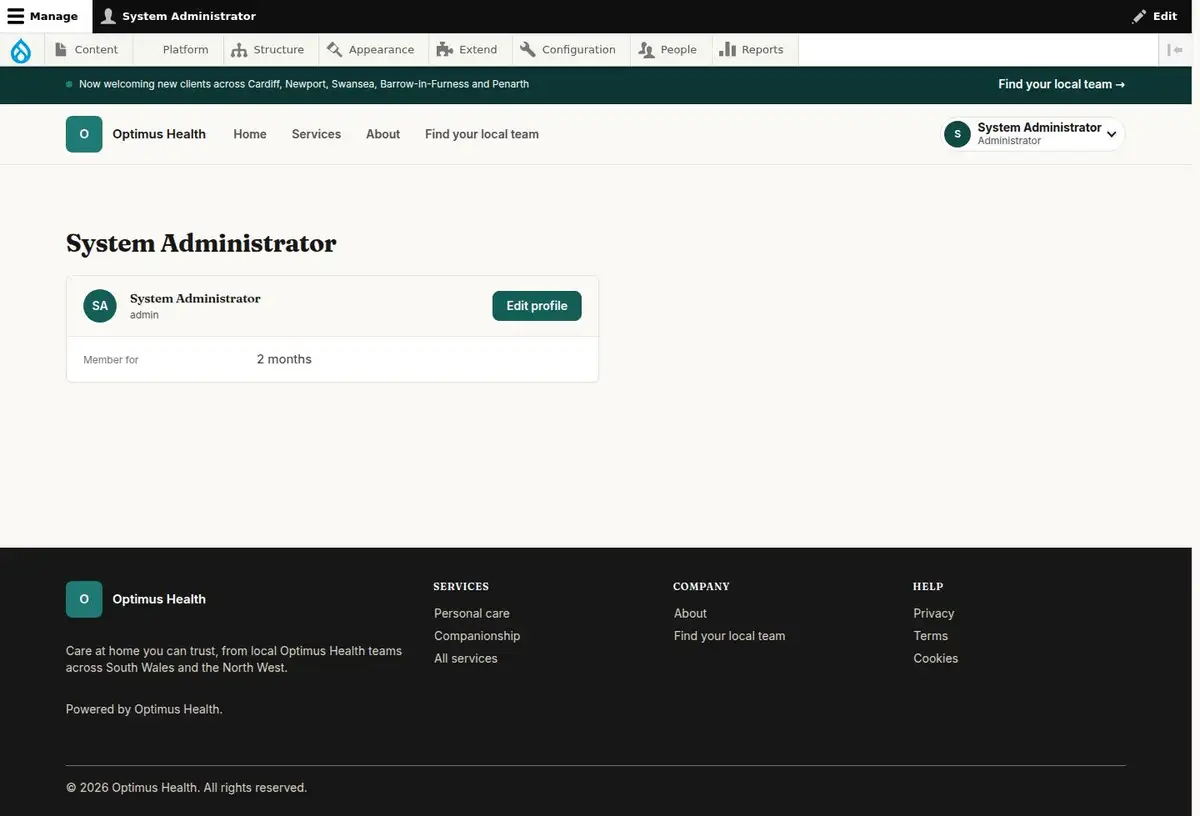Viewport: 1200px width, 816px height.
Task: Click the 'admin' username text
Action: coord(144,315)
